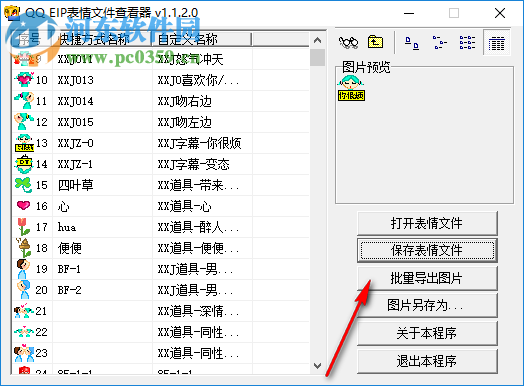Click the vertical scrollbar thumb
The width and height of the screenshot is (524, 386).
pyautogui.click(x=317, y=57)
